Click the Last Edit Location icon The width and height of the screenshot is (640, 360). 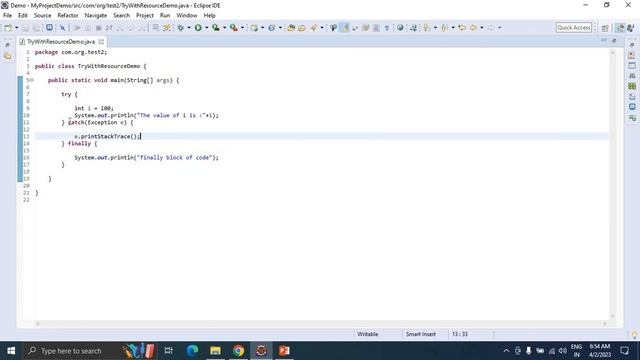click(462, 28)
